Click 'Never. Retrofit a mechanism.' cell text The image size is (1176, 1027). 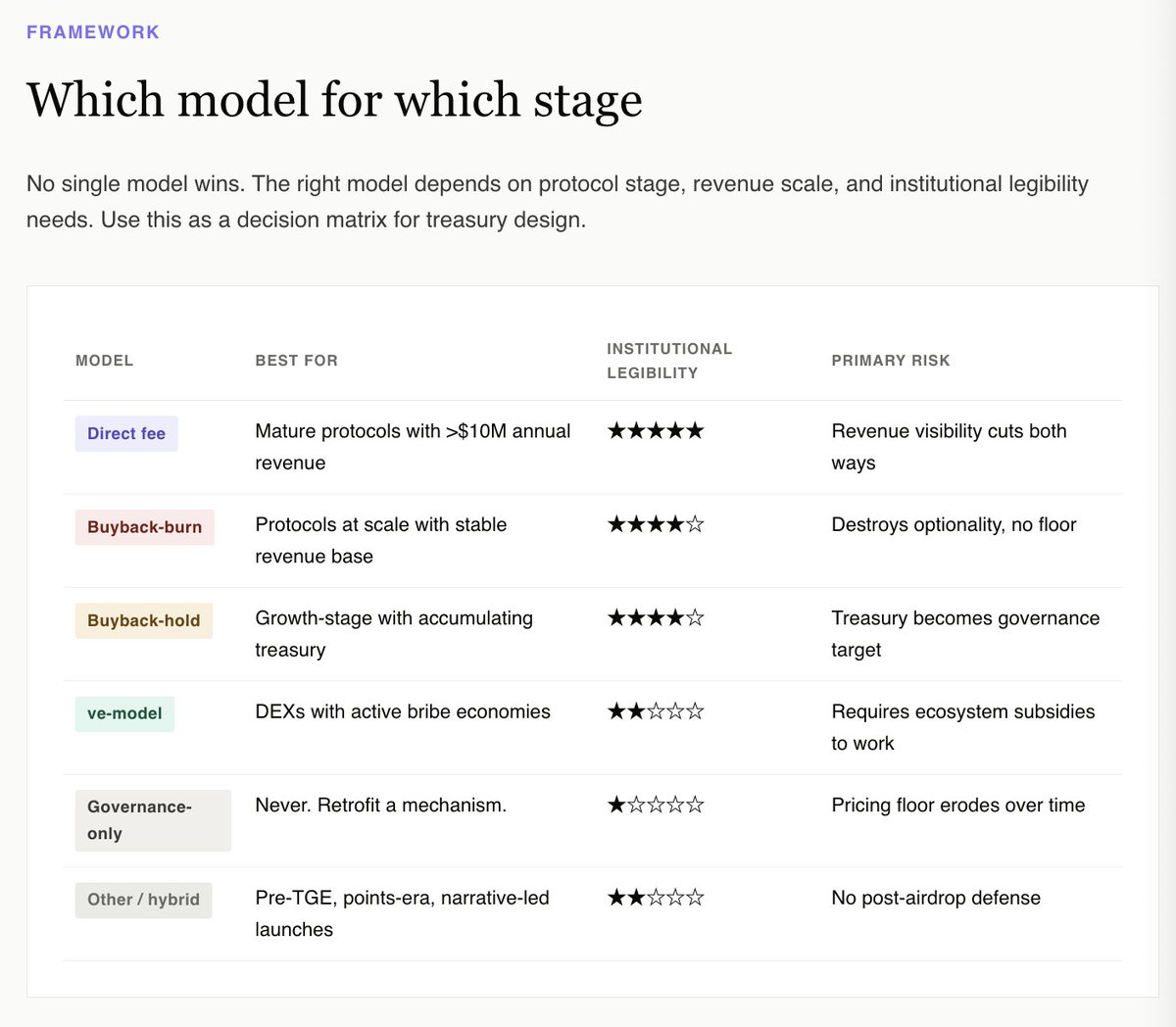pos(381,806)
